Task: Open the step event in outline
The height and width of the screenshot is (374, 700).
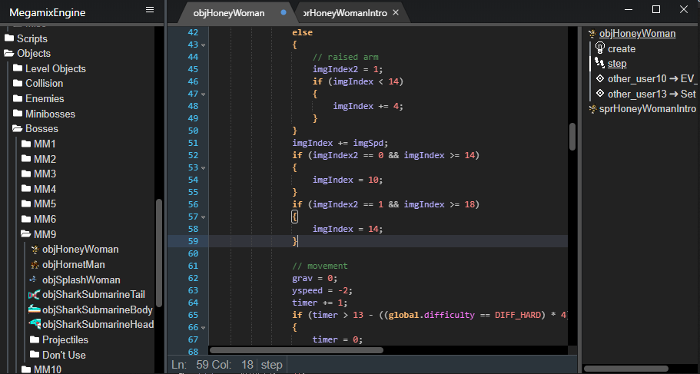Action: click(x=617, y=64)
